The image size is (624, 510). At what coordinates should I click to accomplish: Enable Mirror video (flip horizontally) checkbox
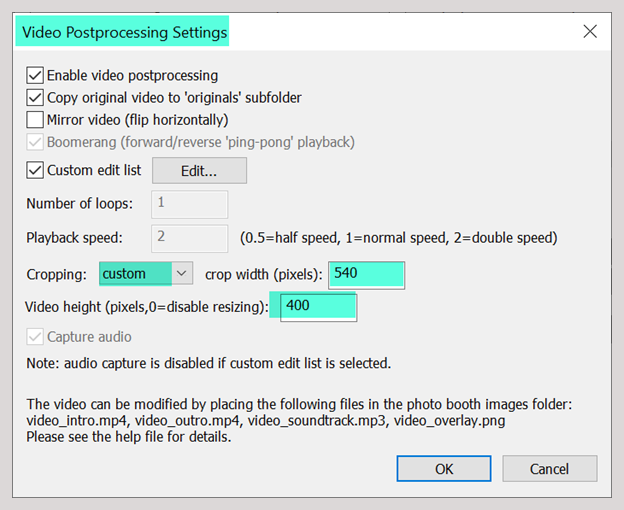pyautogui.click(x=35, y=120)
